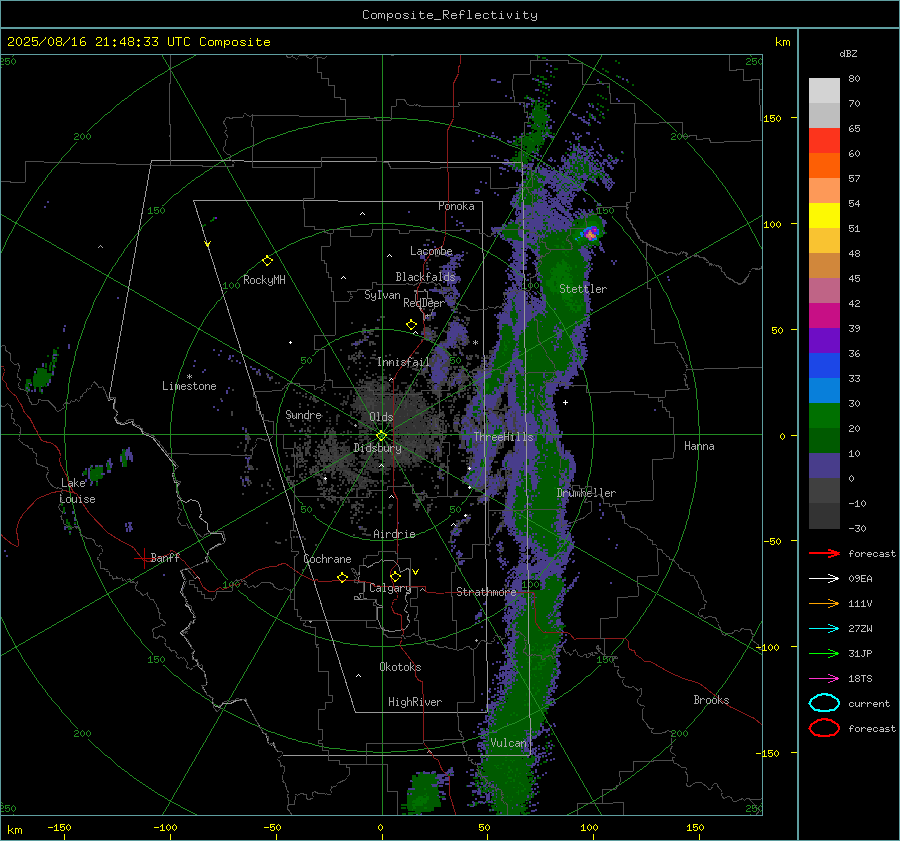The height and width of the screenshot is (841, 900).
Task: Click the cyan 27ZW arrow icon
Action: 824,629
